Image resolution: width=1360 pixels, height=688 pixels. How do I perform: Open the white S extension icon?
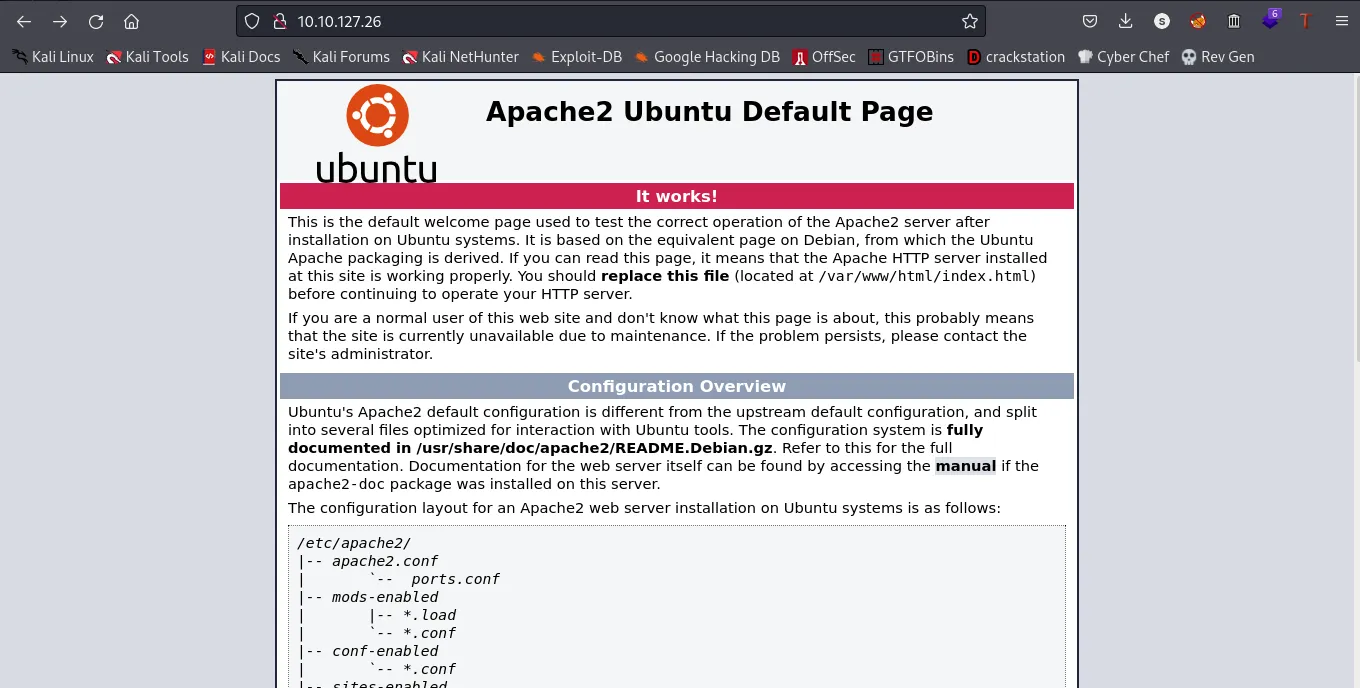tap(1161, 21)
